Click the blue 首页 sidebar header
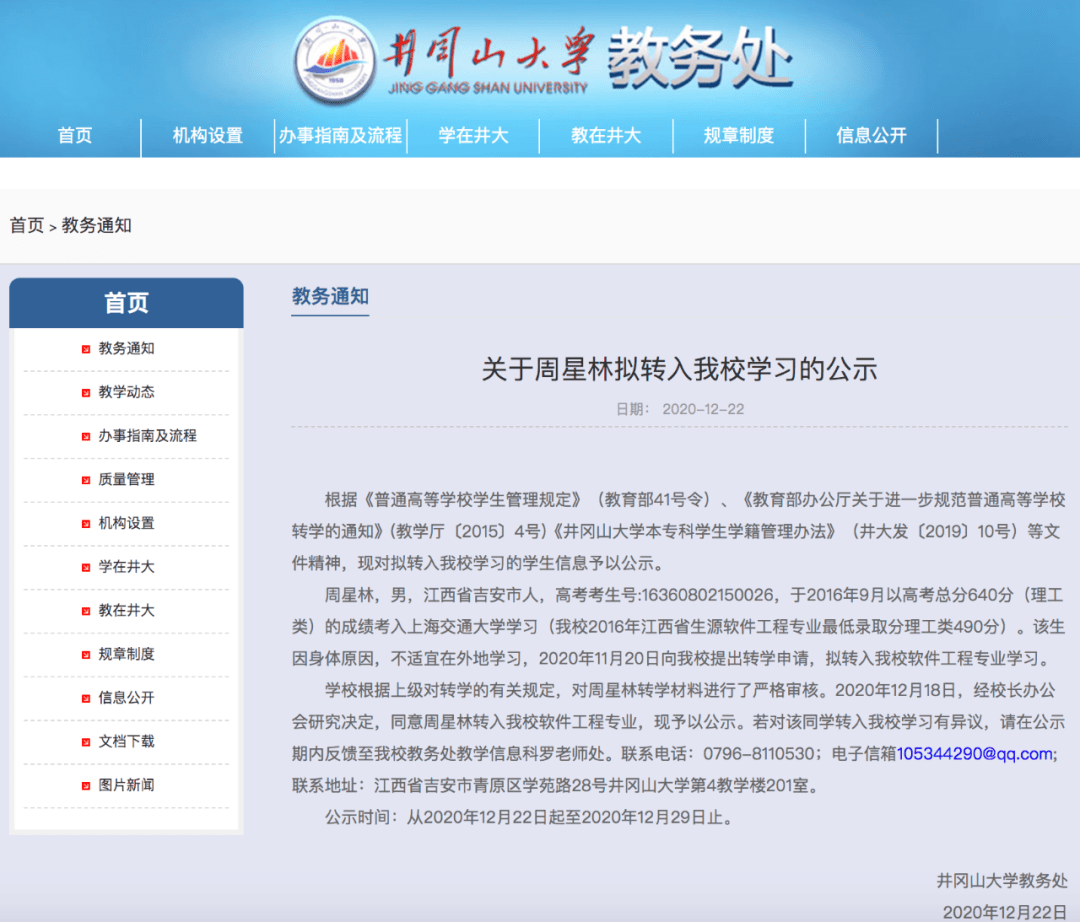Viewport: 1080px width, 922px height. click(x=126, y=302)
